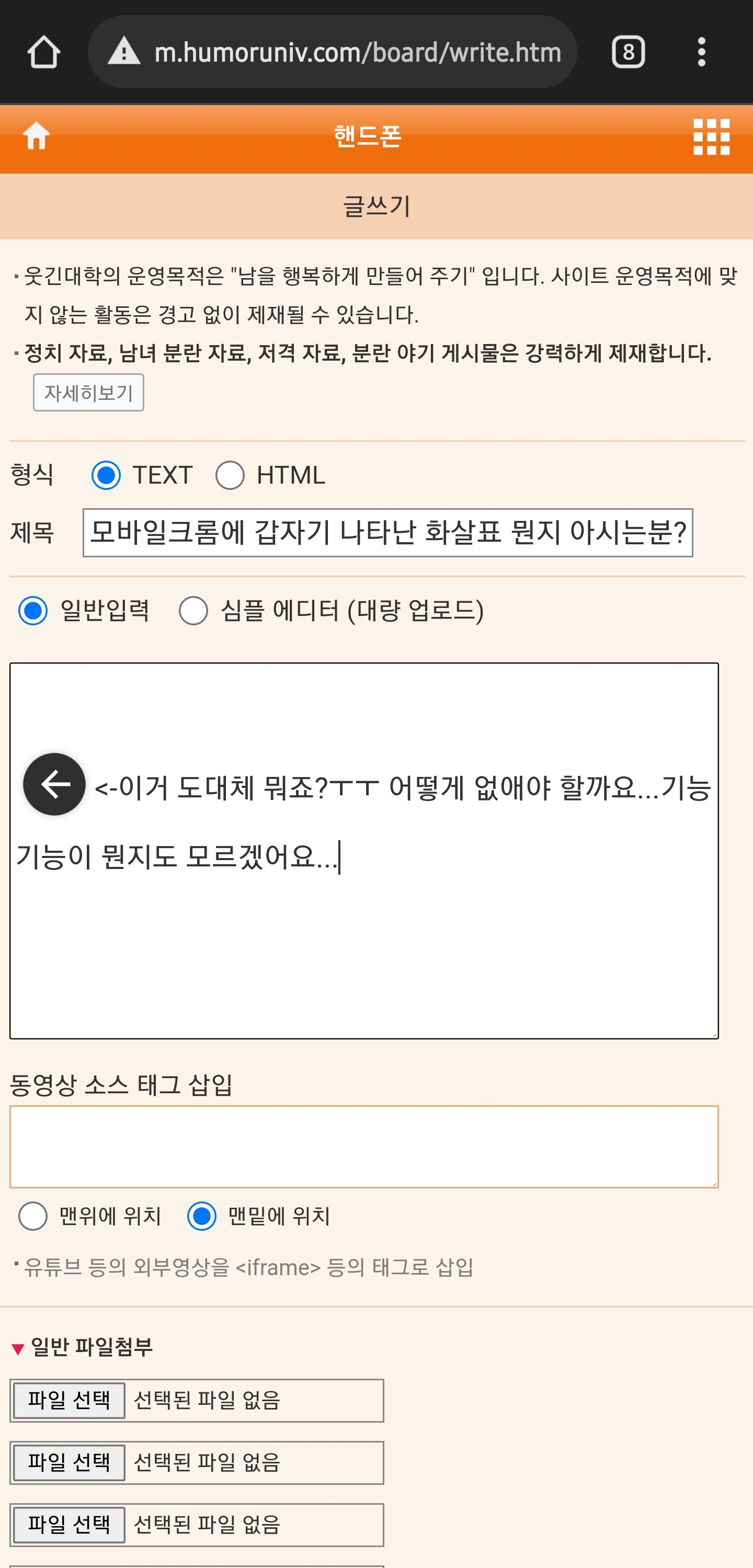This screenshot has width=753, height=1568.
Task: Select 맨밑에 위치 radio option
Action: coord(201,1216)
